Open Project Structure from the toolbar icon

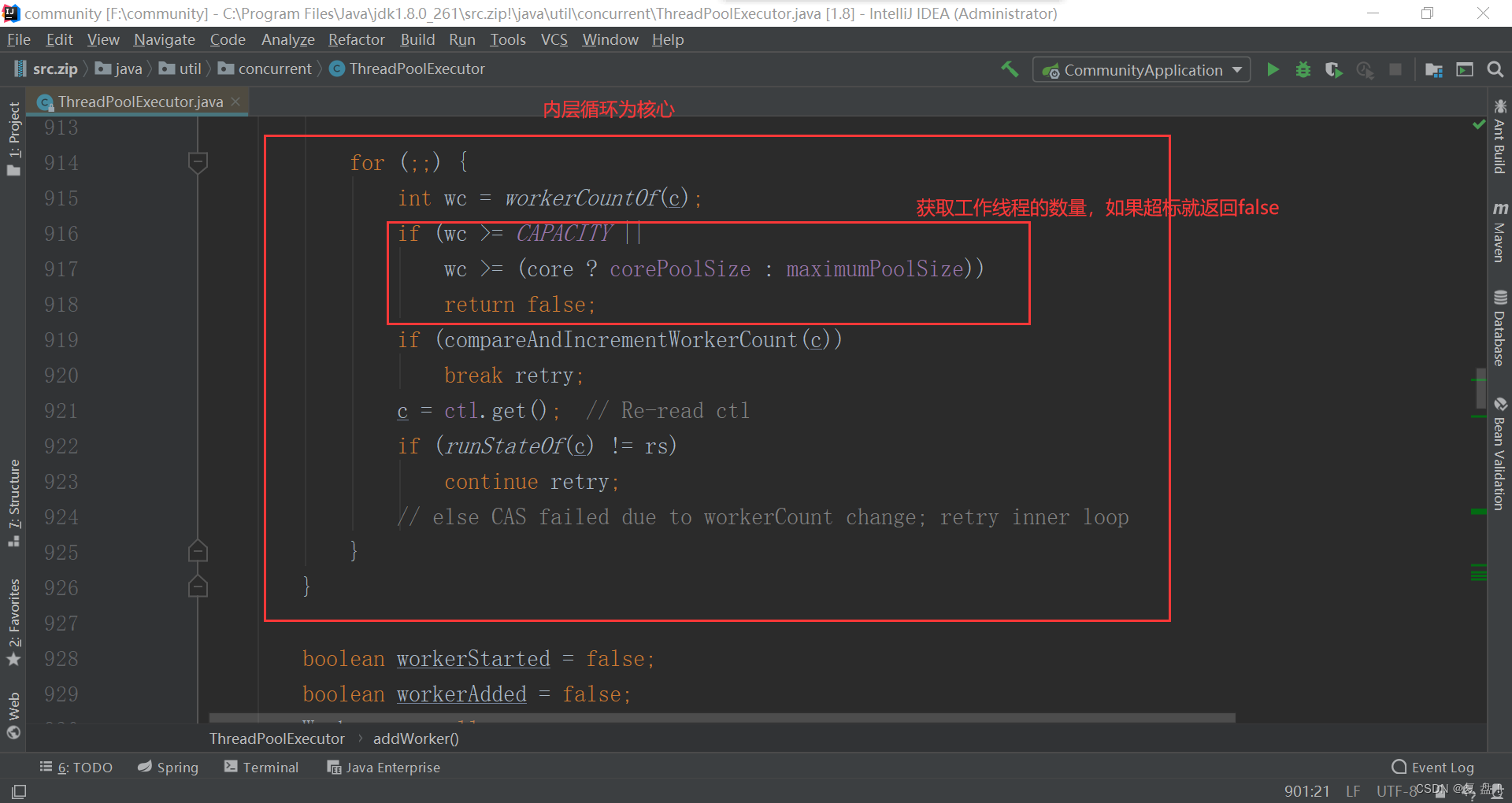[x=1434, y=69]
